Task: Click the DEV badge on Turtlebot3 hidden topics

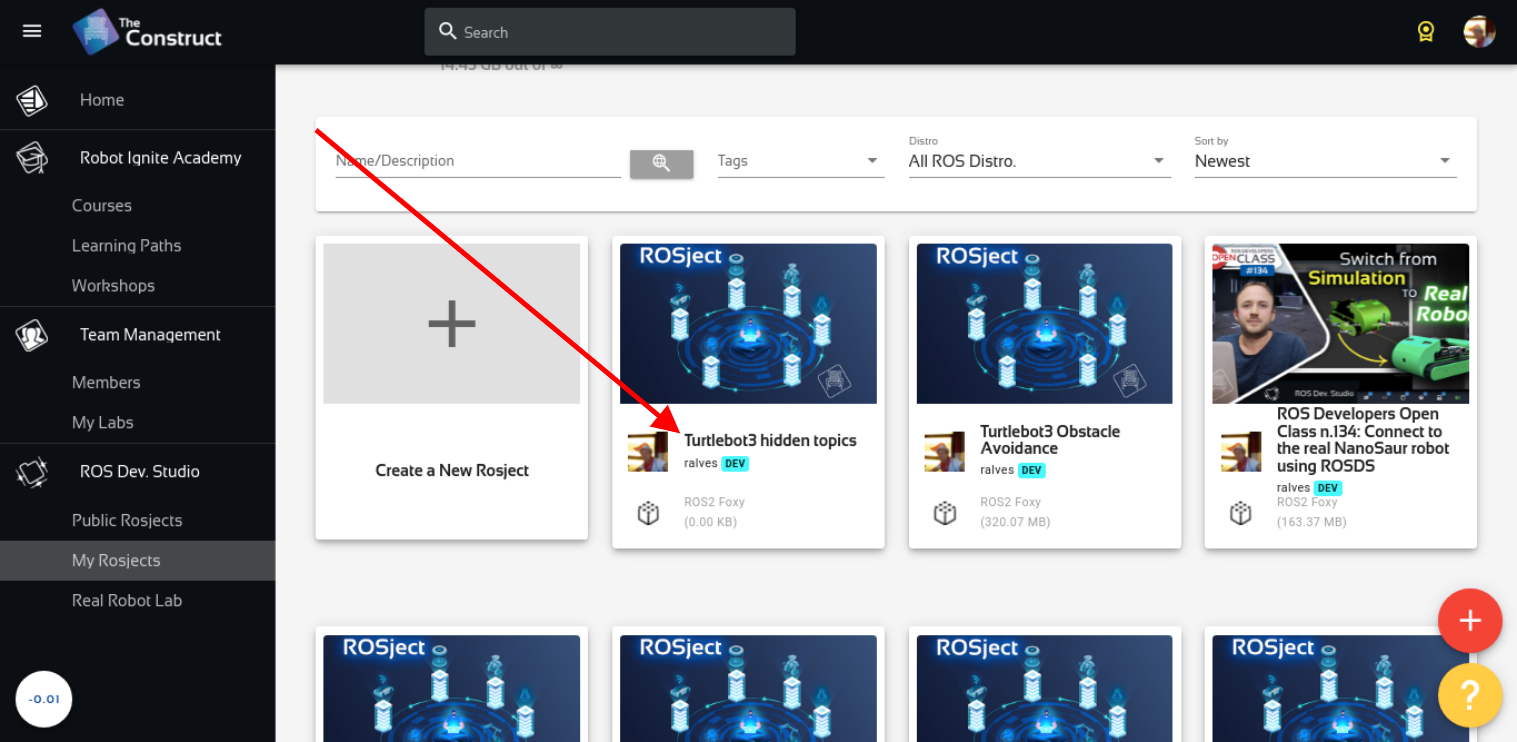Action: pos(735,464)
